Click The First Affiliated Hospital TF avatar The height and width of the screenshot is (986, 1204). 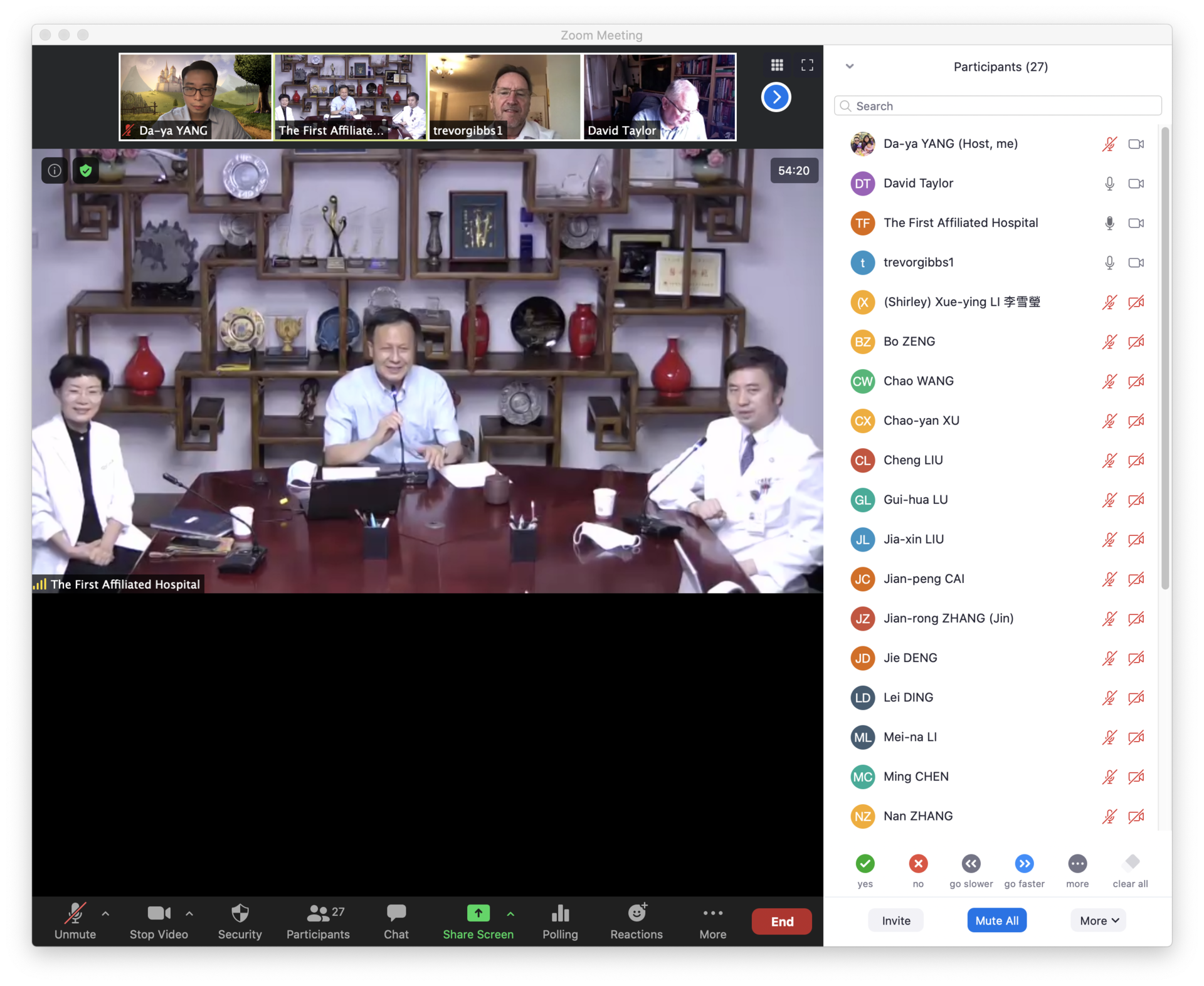point(863,223)
